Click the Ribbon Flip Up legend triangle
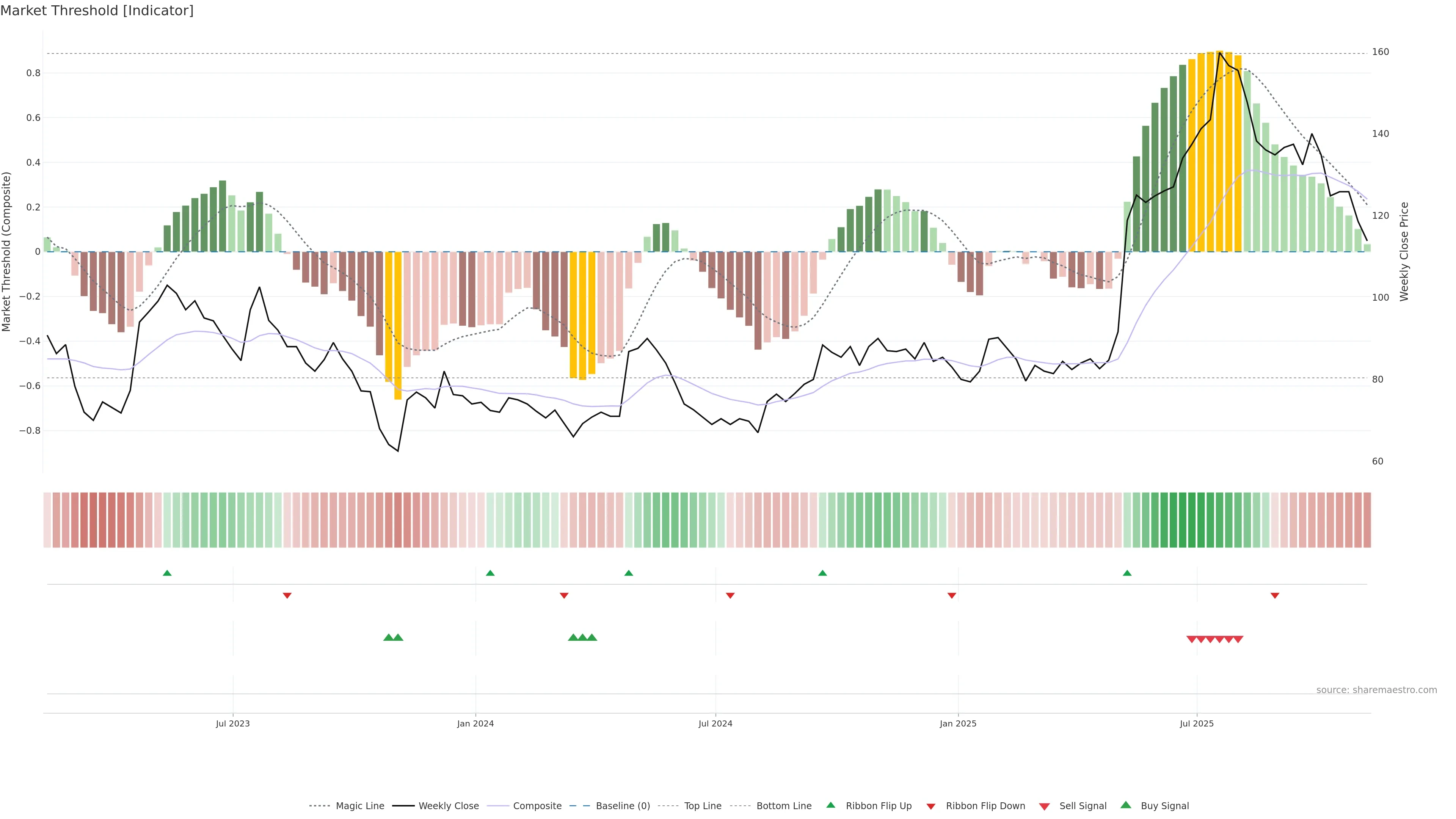 click(830, 805)
